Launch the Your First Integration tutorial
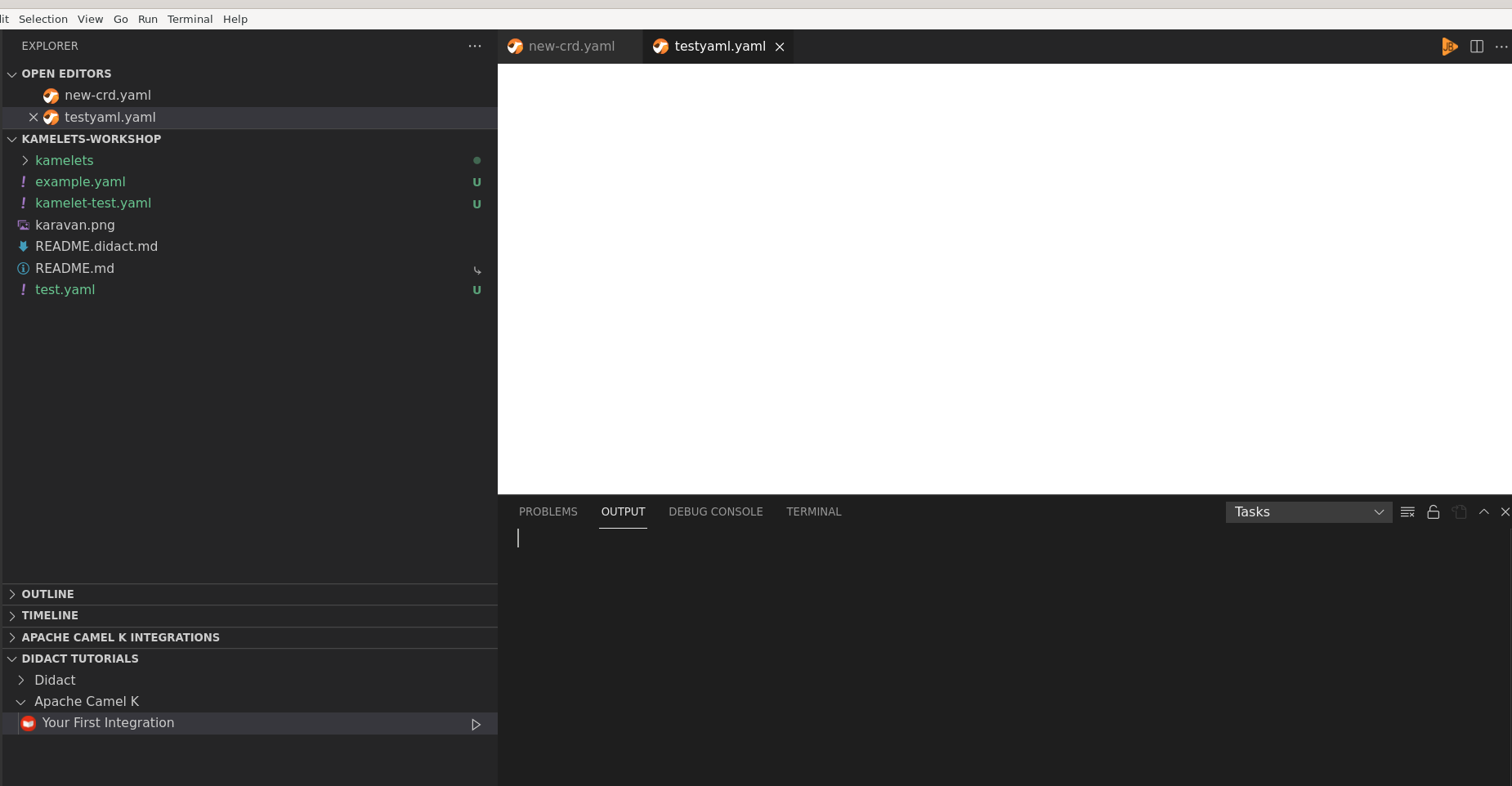Screen dimensions: 1512x786 [475, 724]
